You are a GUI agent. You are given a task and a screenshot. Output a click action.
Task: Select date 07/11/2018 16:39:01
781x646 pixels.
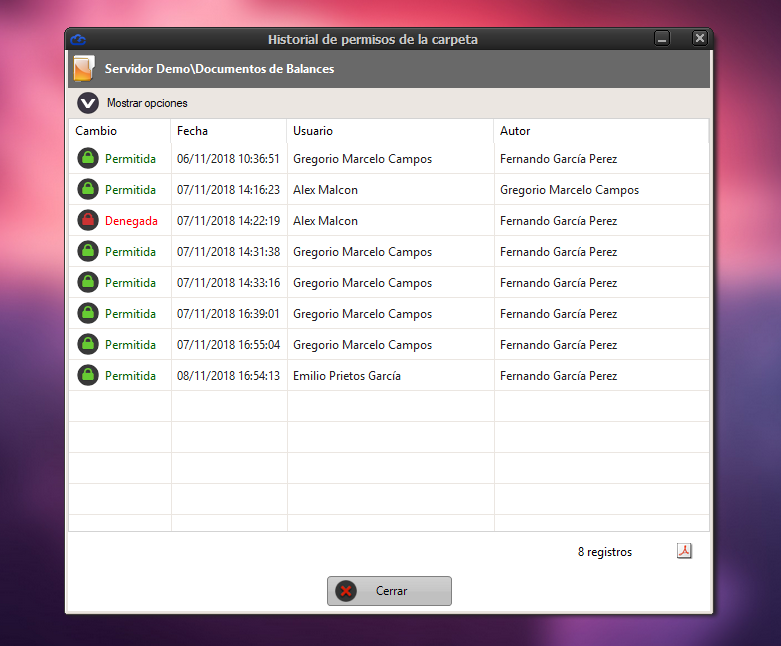click(x=228, y=314)
